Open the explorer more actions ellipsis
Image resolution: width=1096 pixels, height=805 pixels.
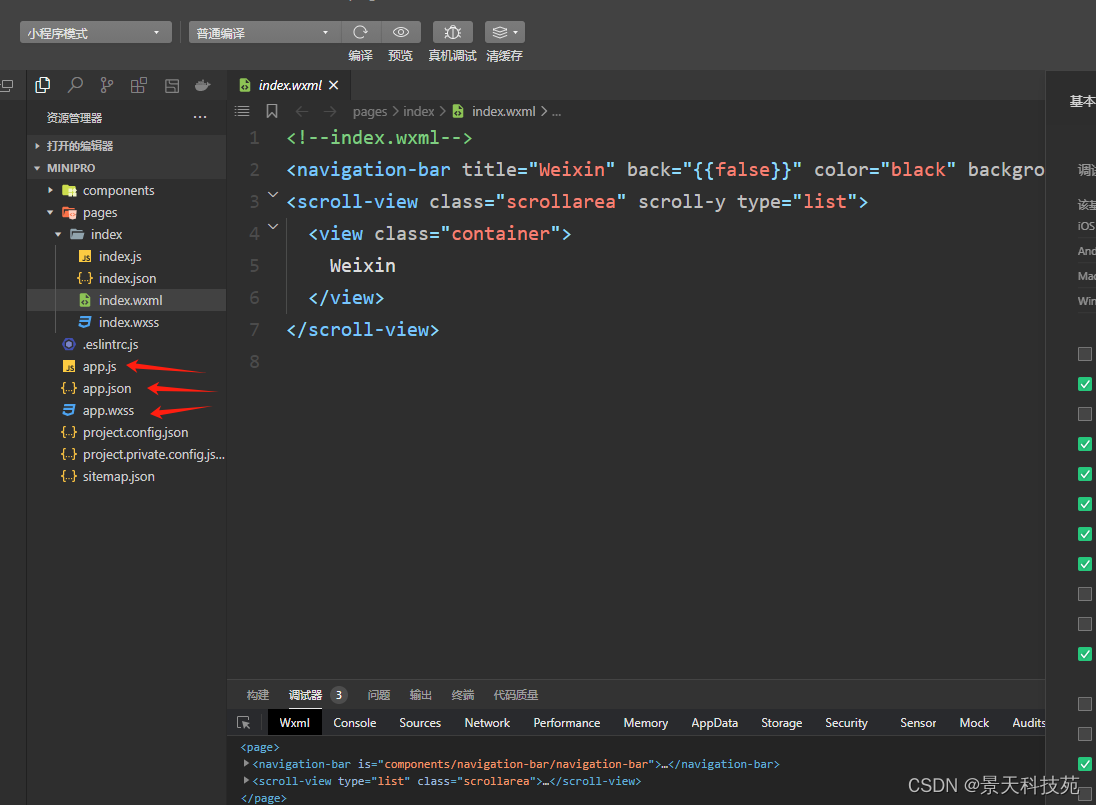coord(200,117)
